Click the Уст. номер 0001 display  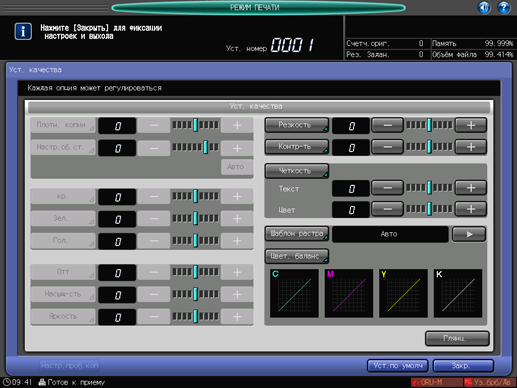(x=270, y=45)
